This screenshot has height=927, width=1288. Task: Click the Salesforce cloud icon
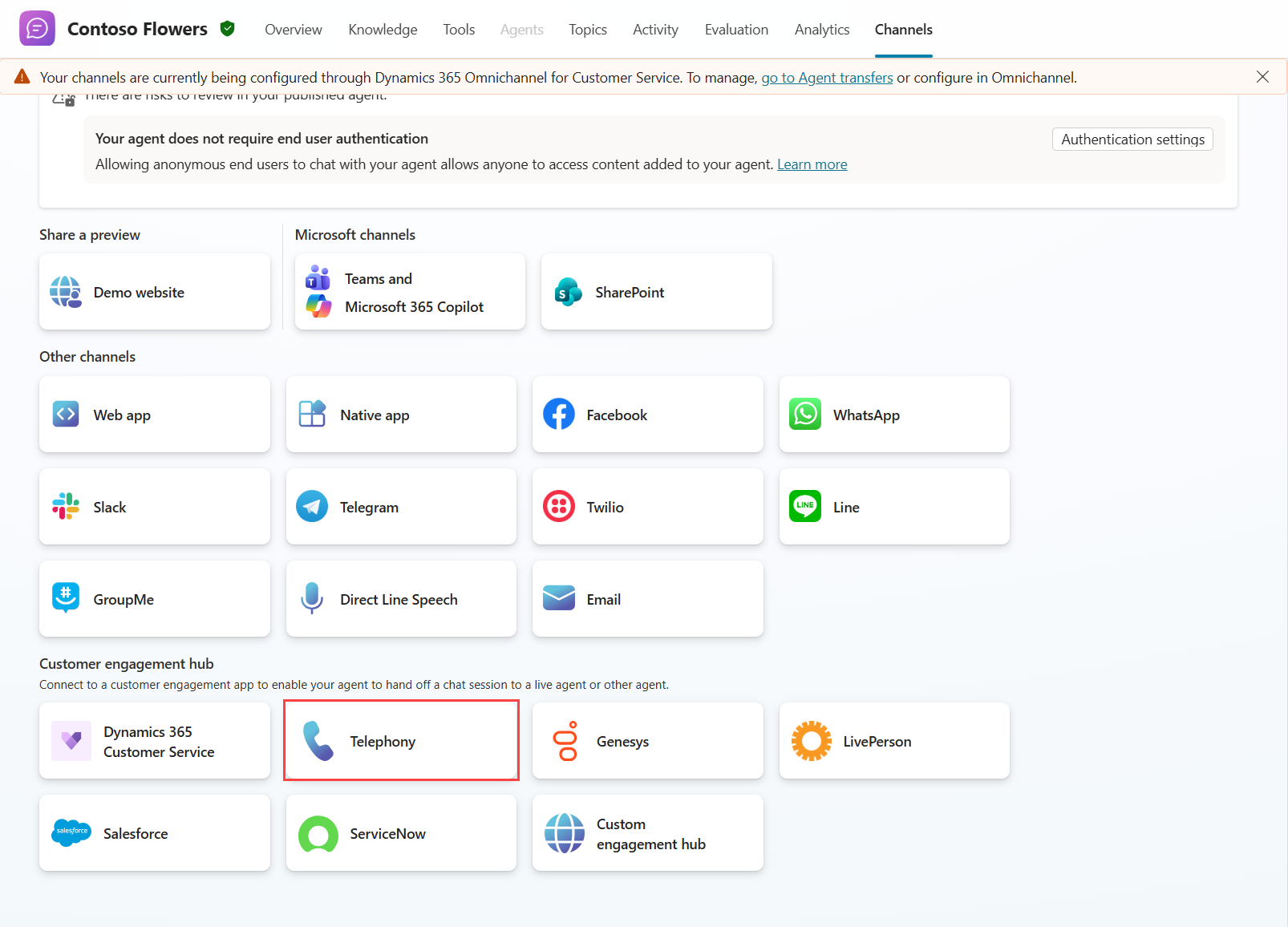coord(71,832)
